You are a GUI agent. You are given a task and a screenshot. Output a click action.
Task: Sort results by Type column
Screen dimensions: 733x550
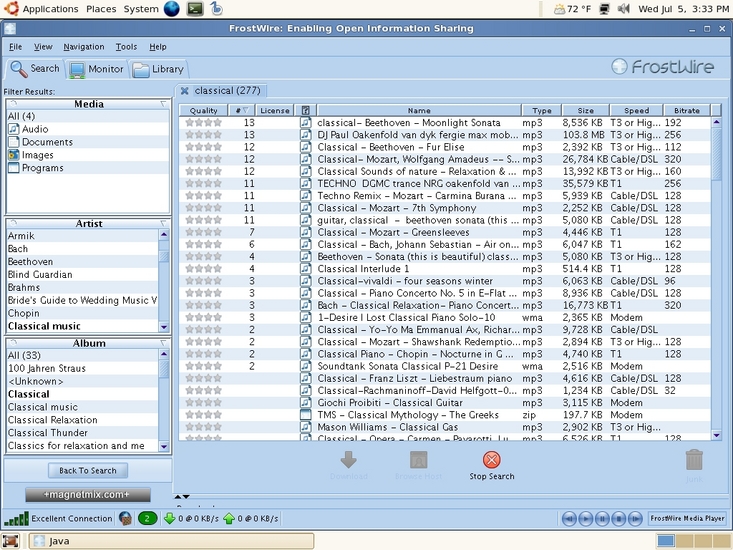pos(541,110)
